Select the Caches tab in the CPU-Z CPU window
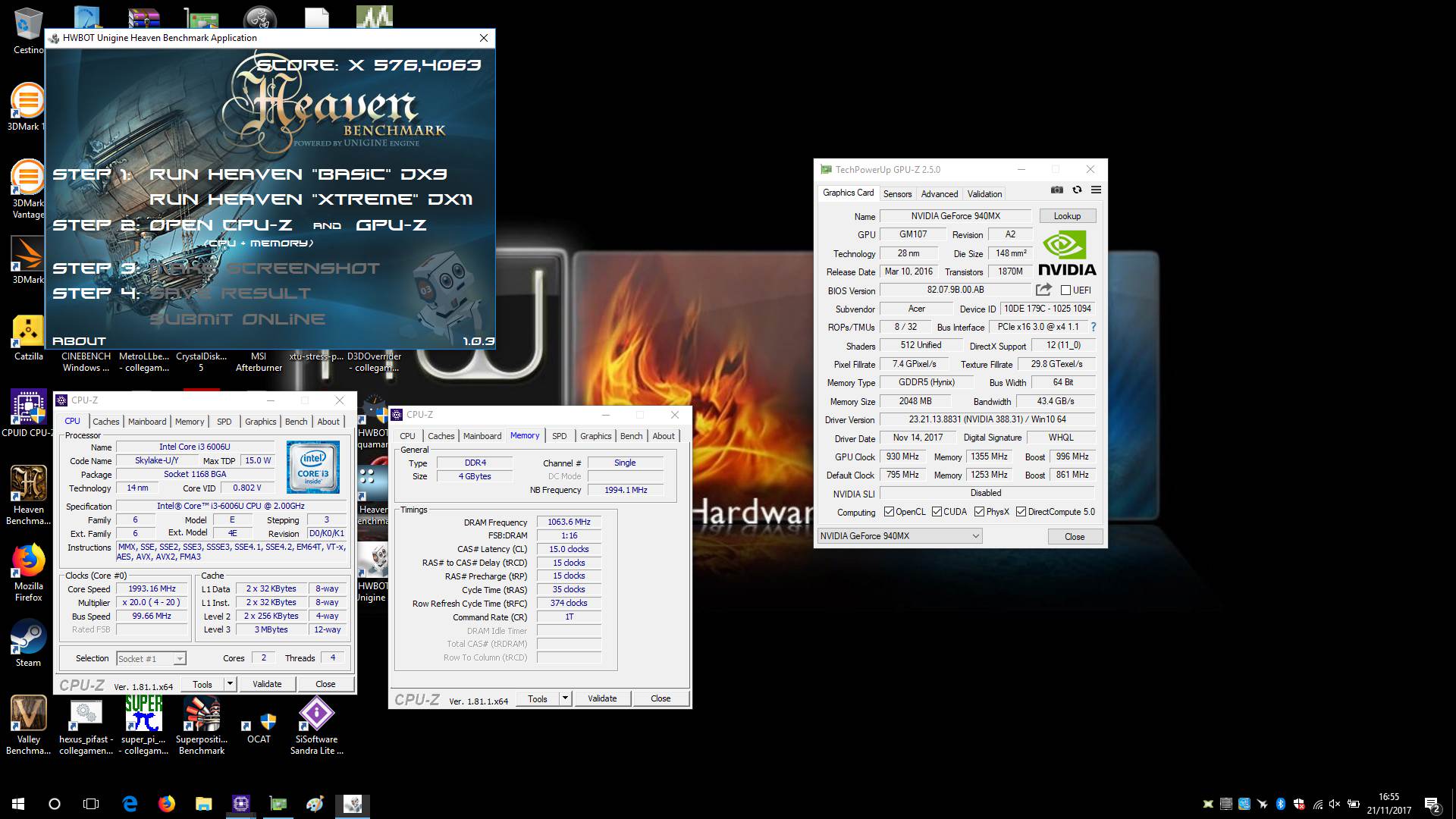The height and width of the screenshot is (819, 1456). [106, 422]
